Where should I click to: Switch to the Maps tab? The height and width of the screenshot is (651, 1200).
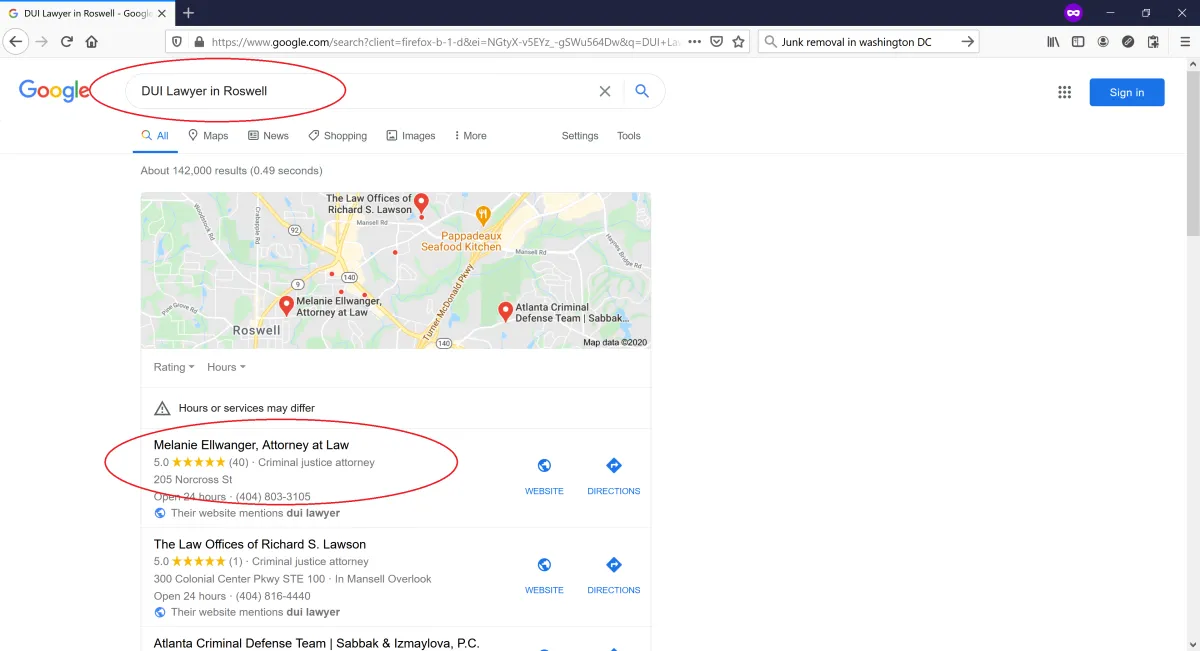click(x=208, y=136)
